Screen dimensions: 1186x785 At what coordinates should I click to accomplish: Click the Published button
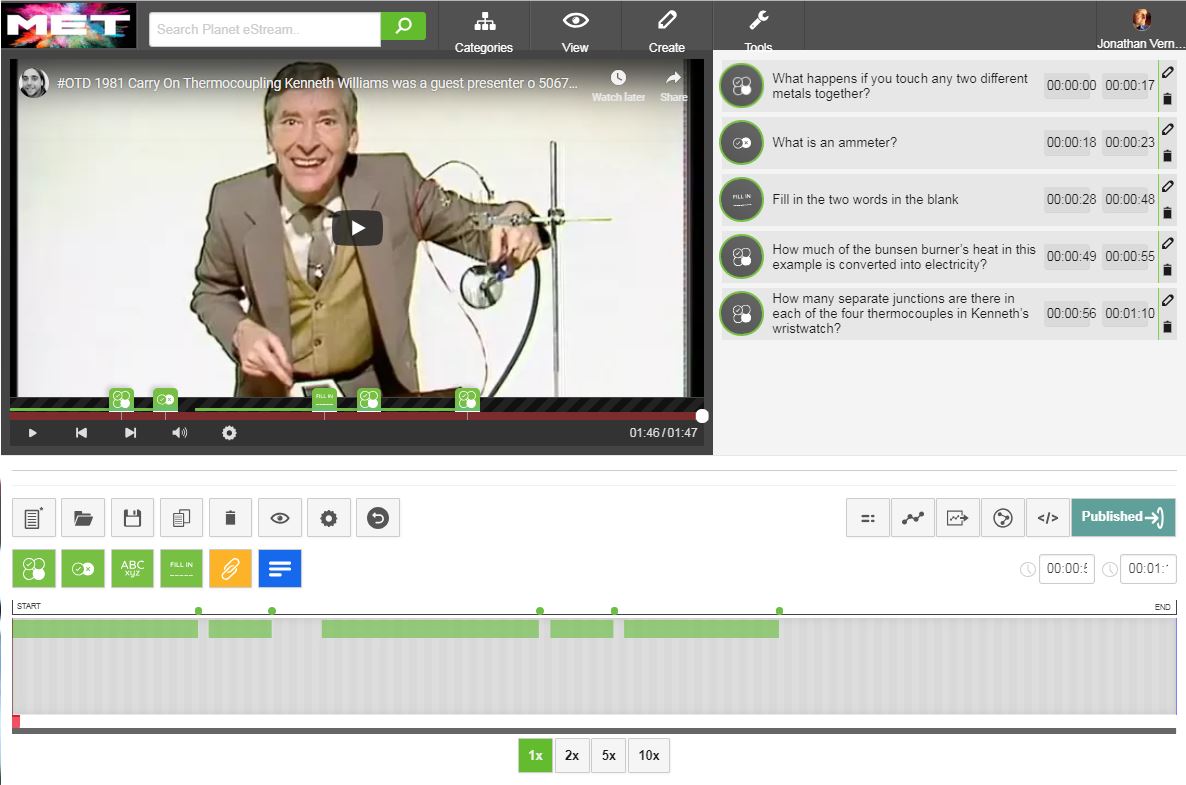1123,517
